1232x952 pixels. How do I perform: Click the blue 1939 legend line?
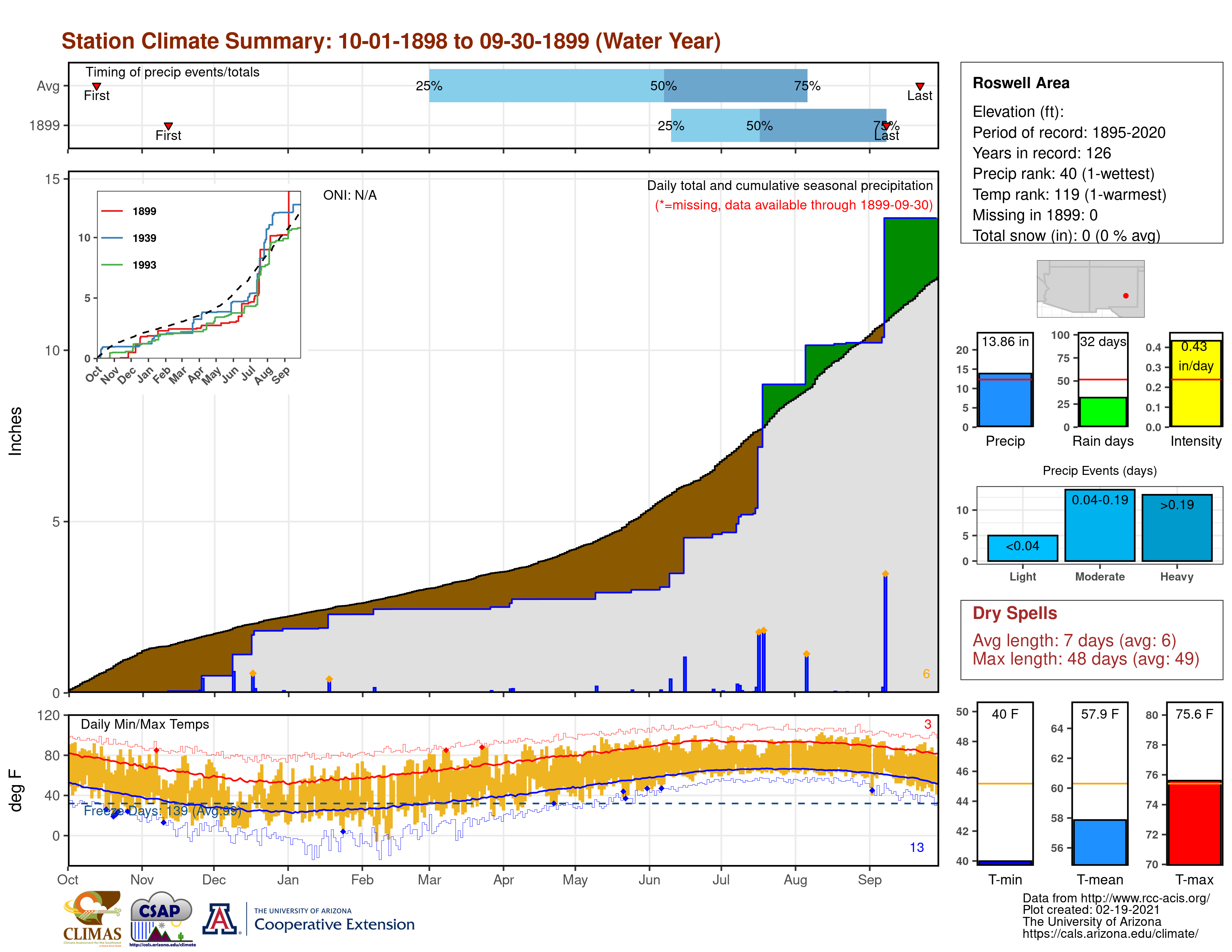(112, 238)
